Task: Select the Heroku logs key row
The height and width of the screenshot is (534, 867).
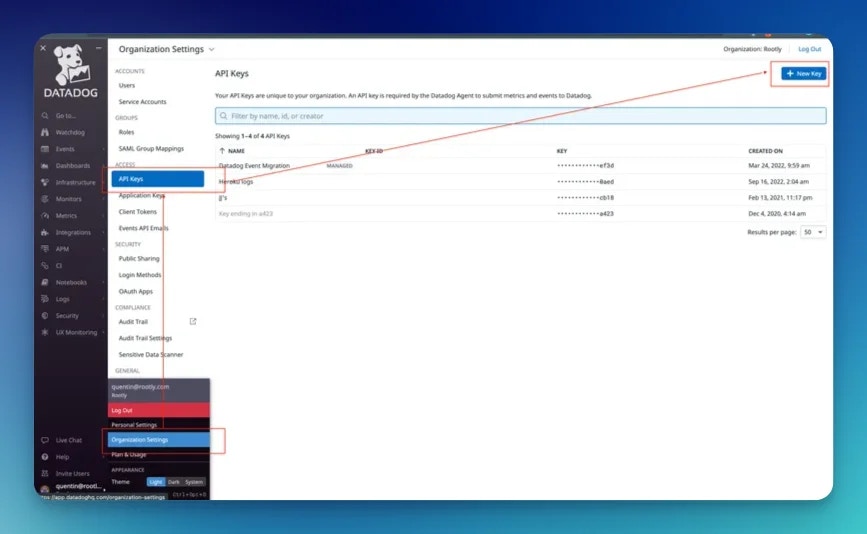Action: pos(520,181)
